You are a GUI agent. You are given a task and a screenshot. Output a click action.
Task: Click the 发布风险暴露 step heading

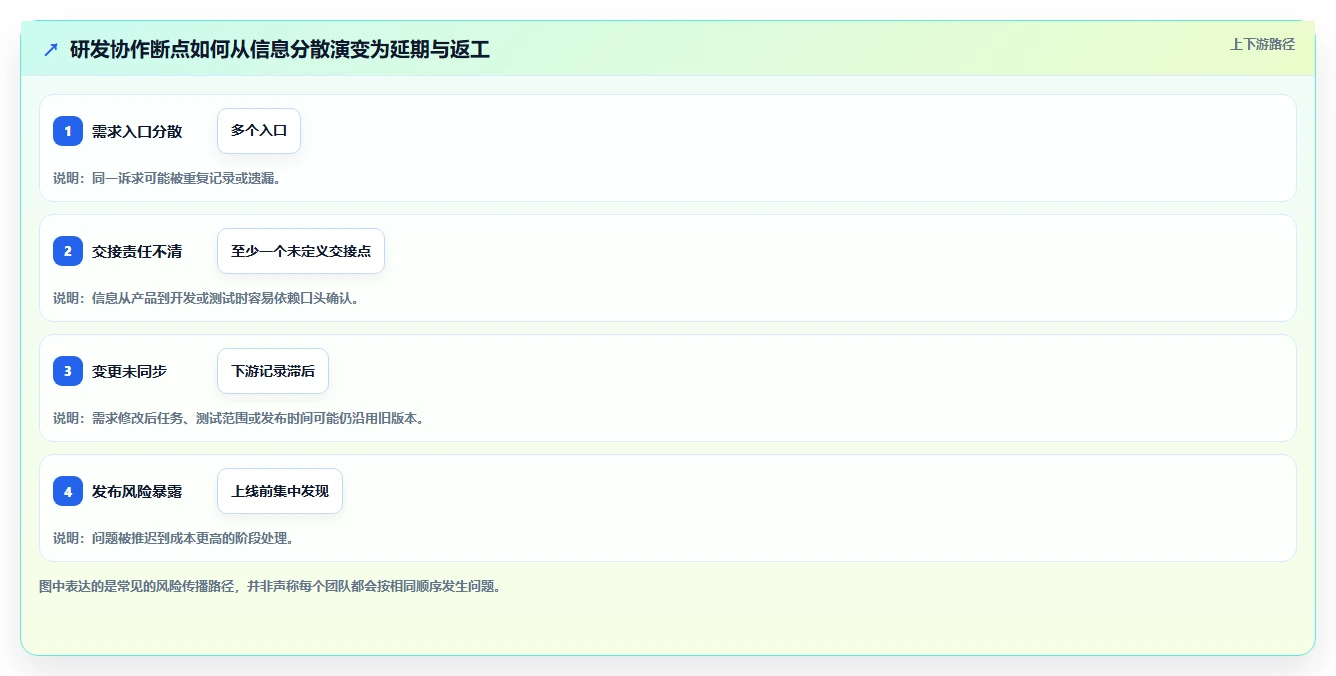(137, 491)
